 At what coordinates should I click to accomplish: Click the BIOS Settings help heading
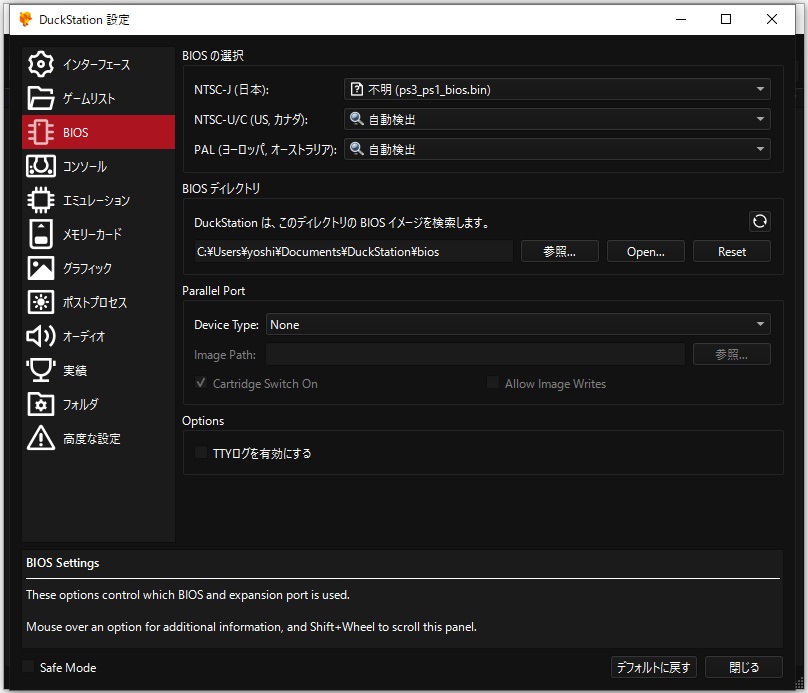point(63,563)
